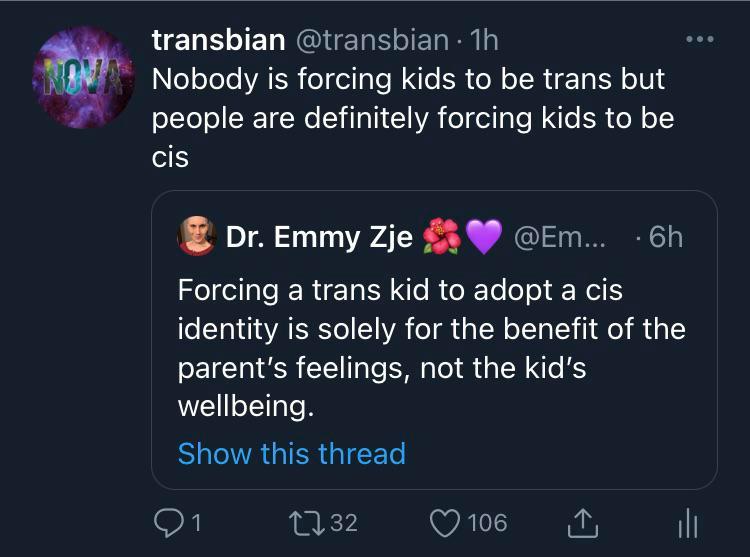Click the purple heart emoji
The height and width of the screenshot is (557, 750).
484,237
